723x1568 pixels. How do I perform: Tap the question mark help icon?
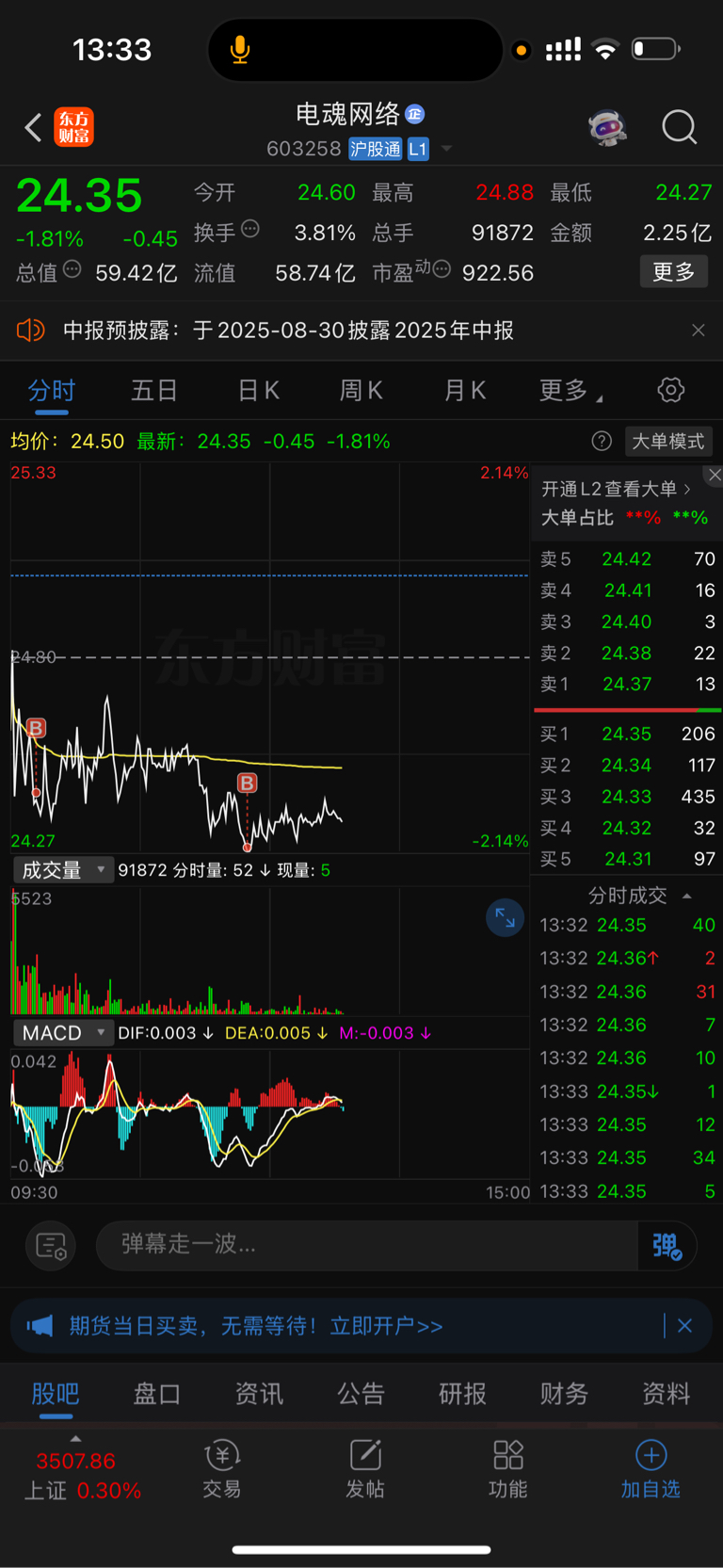coord(602,441)
